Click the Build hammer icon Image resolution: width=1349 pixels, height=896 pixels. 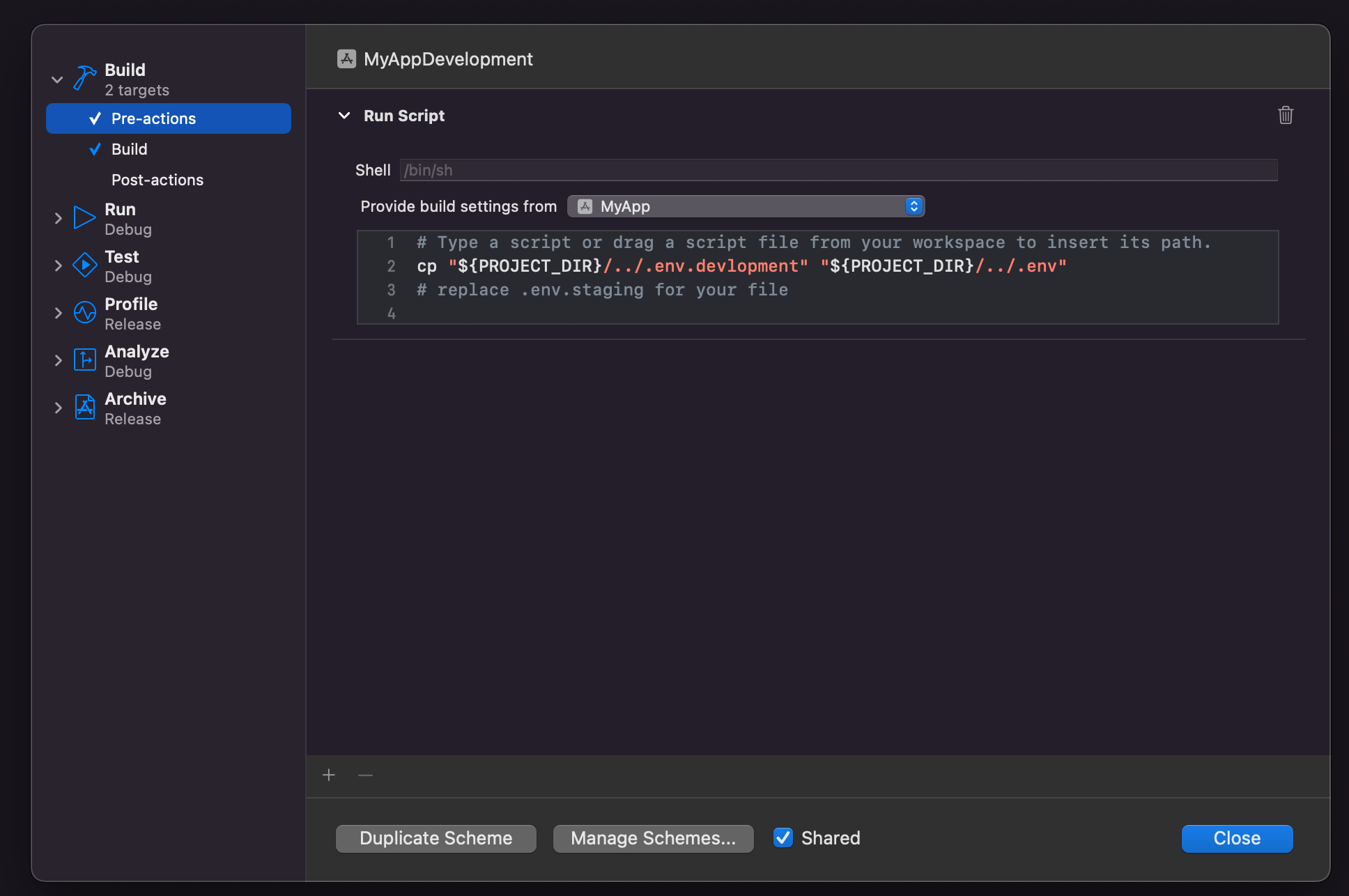85,78
